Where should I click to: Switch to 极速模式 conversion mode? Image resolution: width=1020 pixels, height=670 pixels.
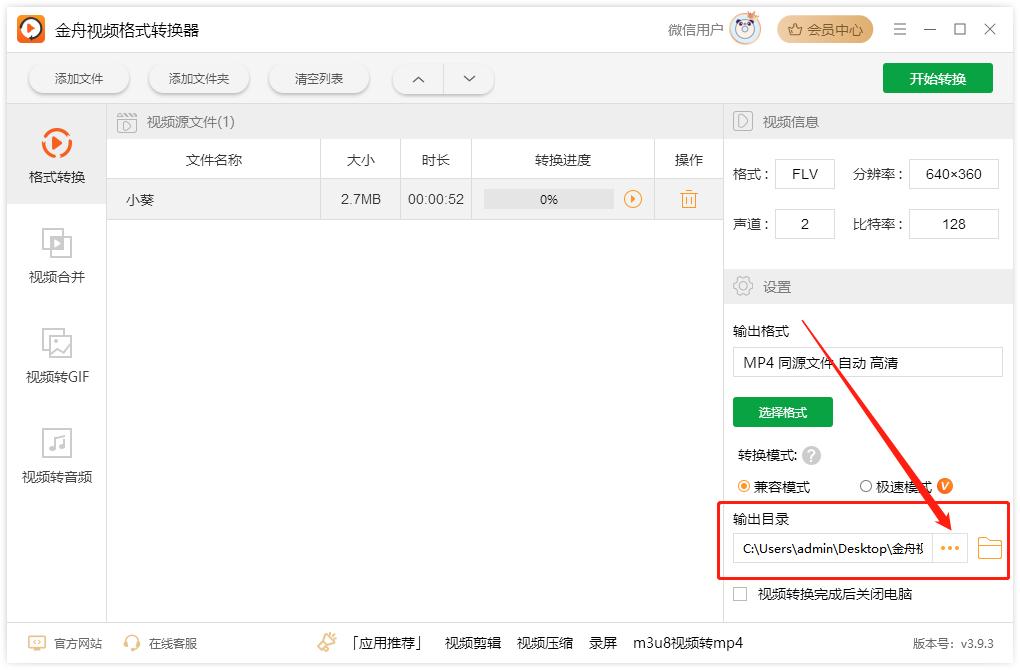(865, 485)
